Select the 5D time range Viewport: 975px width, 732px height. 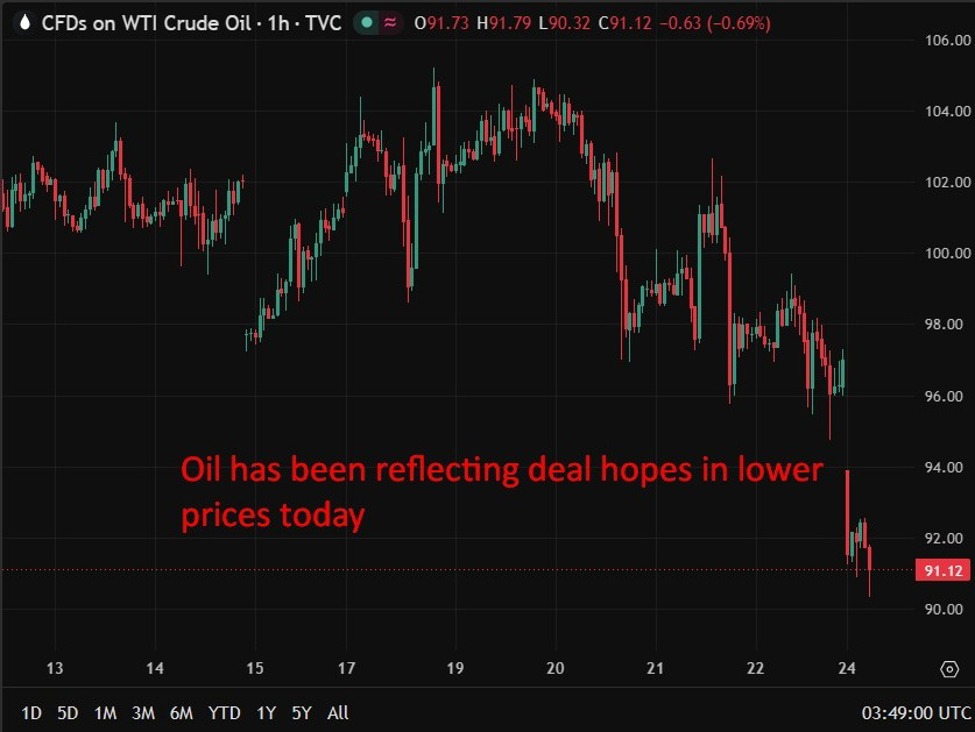[x=68, y=713]
